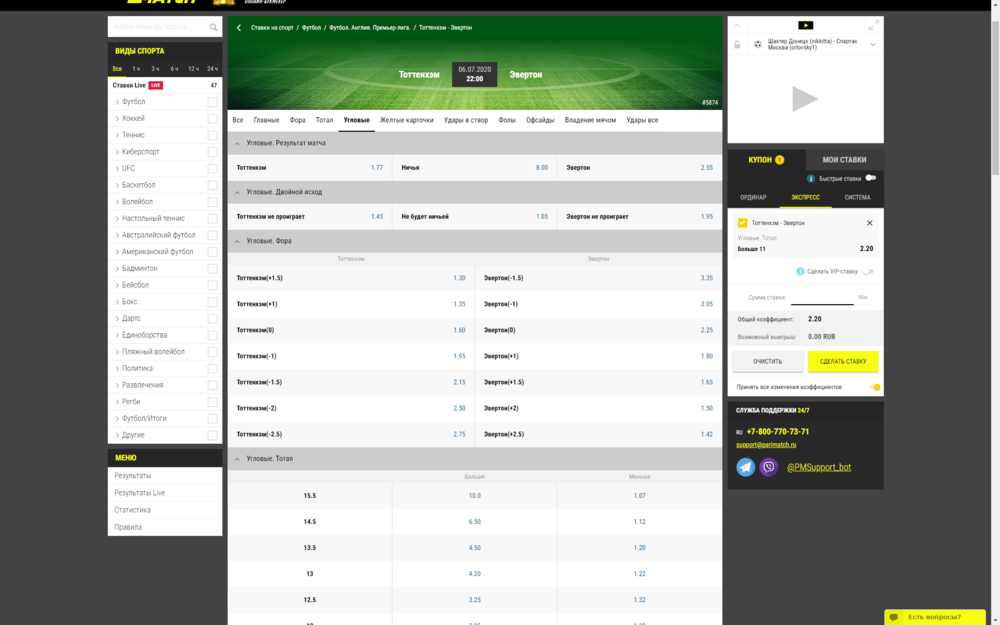The height and width of the screenshot is (625, 1000).
Task: Remove Тоттенхэм - Эвертон bet from coupon
Action: point(869,223)
